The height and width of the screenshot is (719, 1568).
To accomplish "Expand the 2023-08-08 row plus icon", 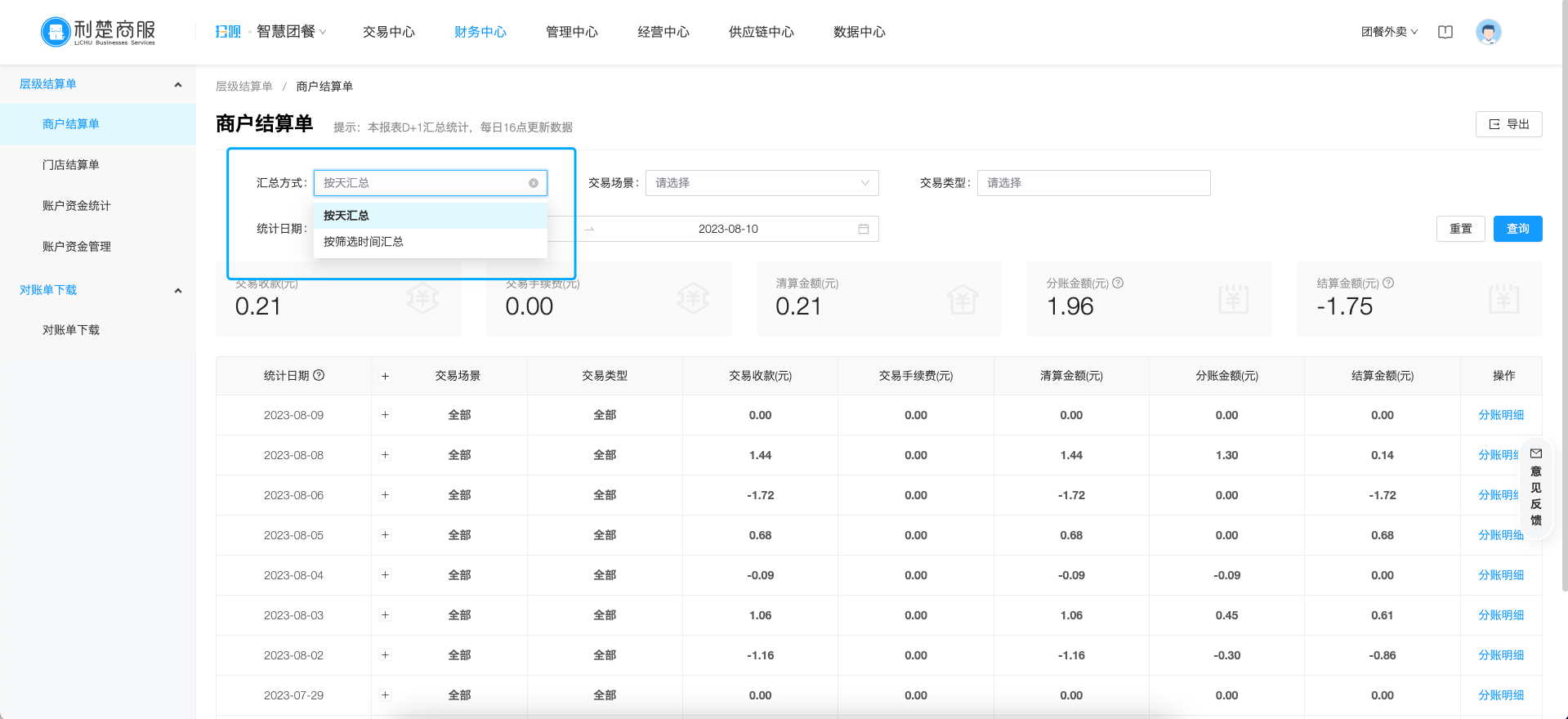I will click(386, 455).
